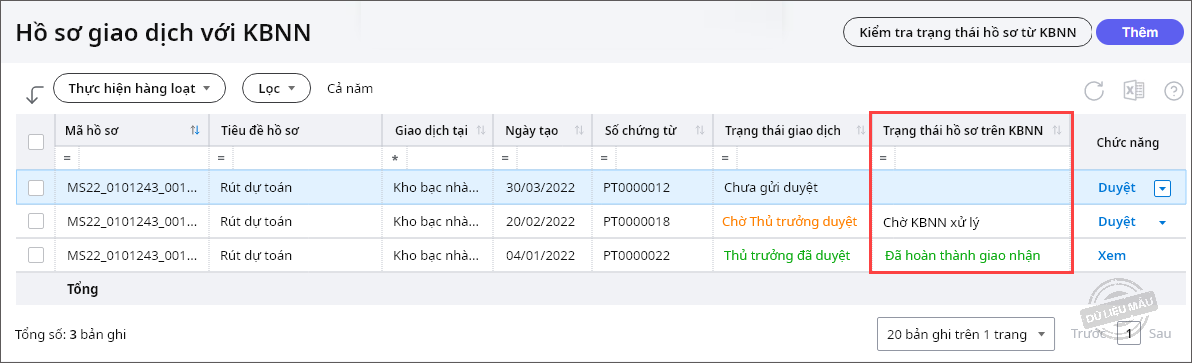Sort by the Ngày tạo column arrows
This screenshot has height=363, width=1192.
click(x=579, y=131)
